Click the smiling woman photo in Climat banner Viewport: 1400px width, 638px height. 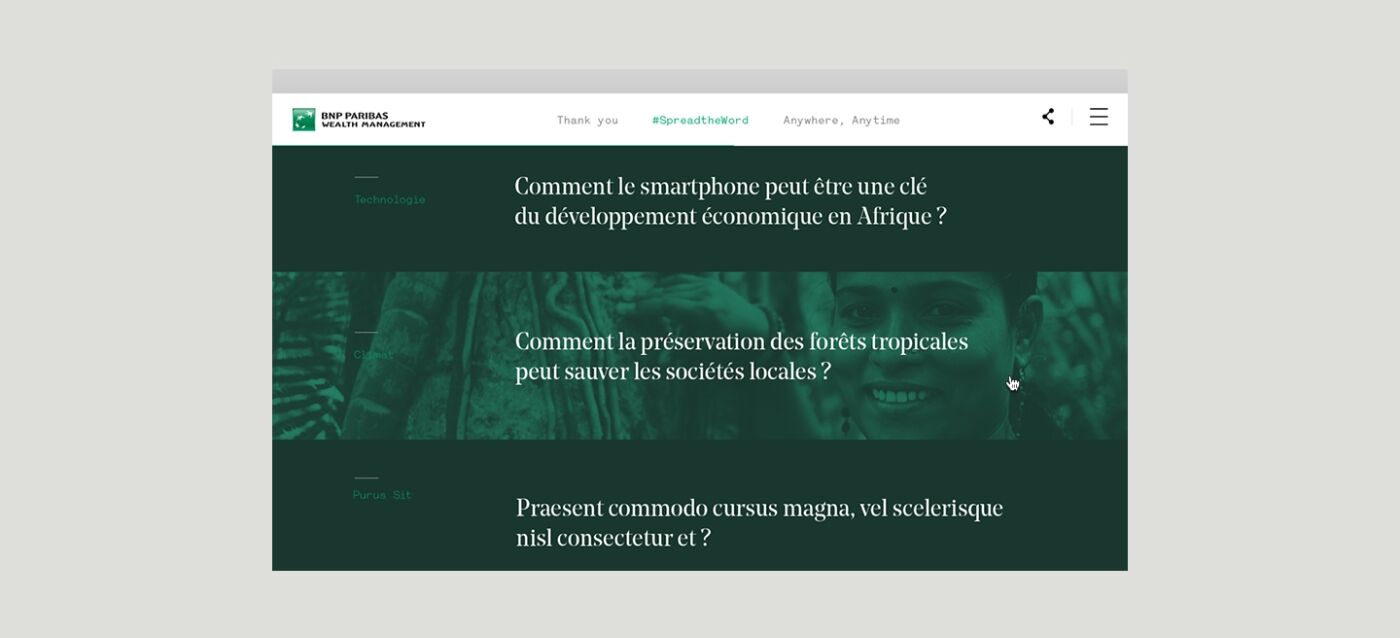pyautogui.click(x=921, y=355)
